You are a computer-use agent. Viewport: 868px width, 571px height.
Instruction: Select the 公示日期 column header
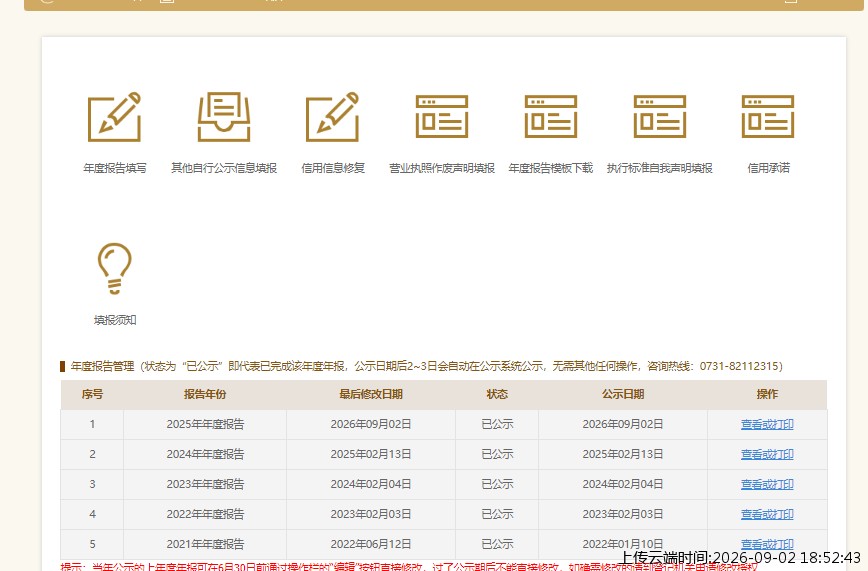click(623, 394)
